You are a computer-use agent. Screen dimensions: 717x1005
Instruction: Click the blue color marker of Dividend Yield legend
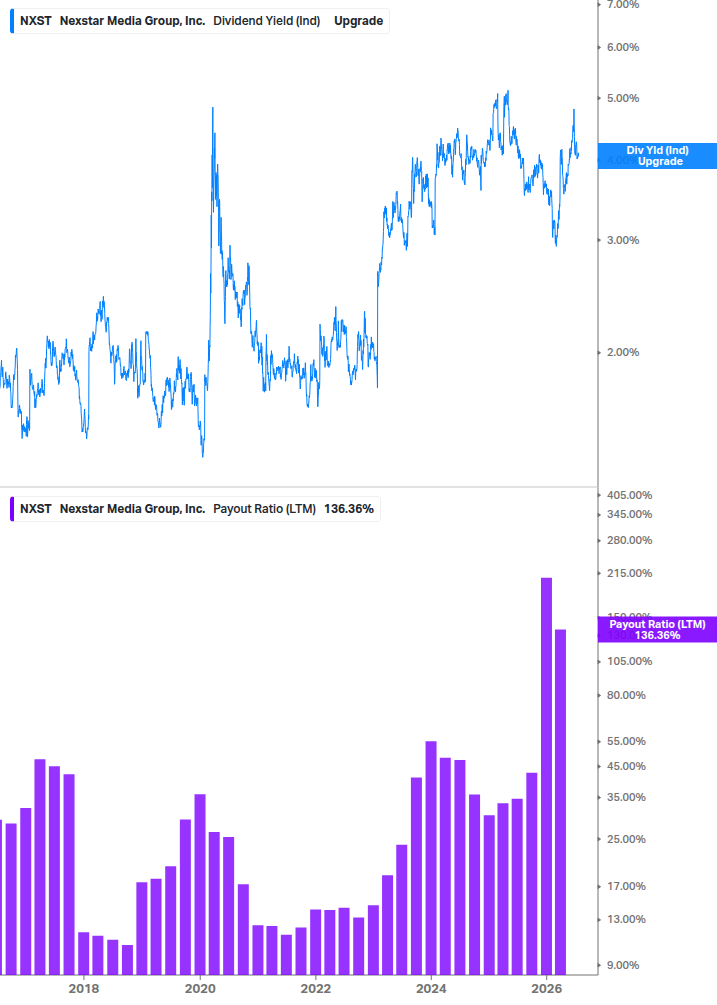click(12, 21)
